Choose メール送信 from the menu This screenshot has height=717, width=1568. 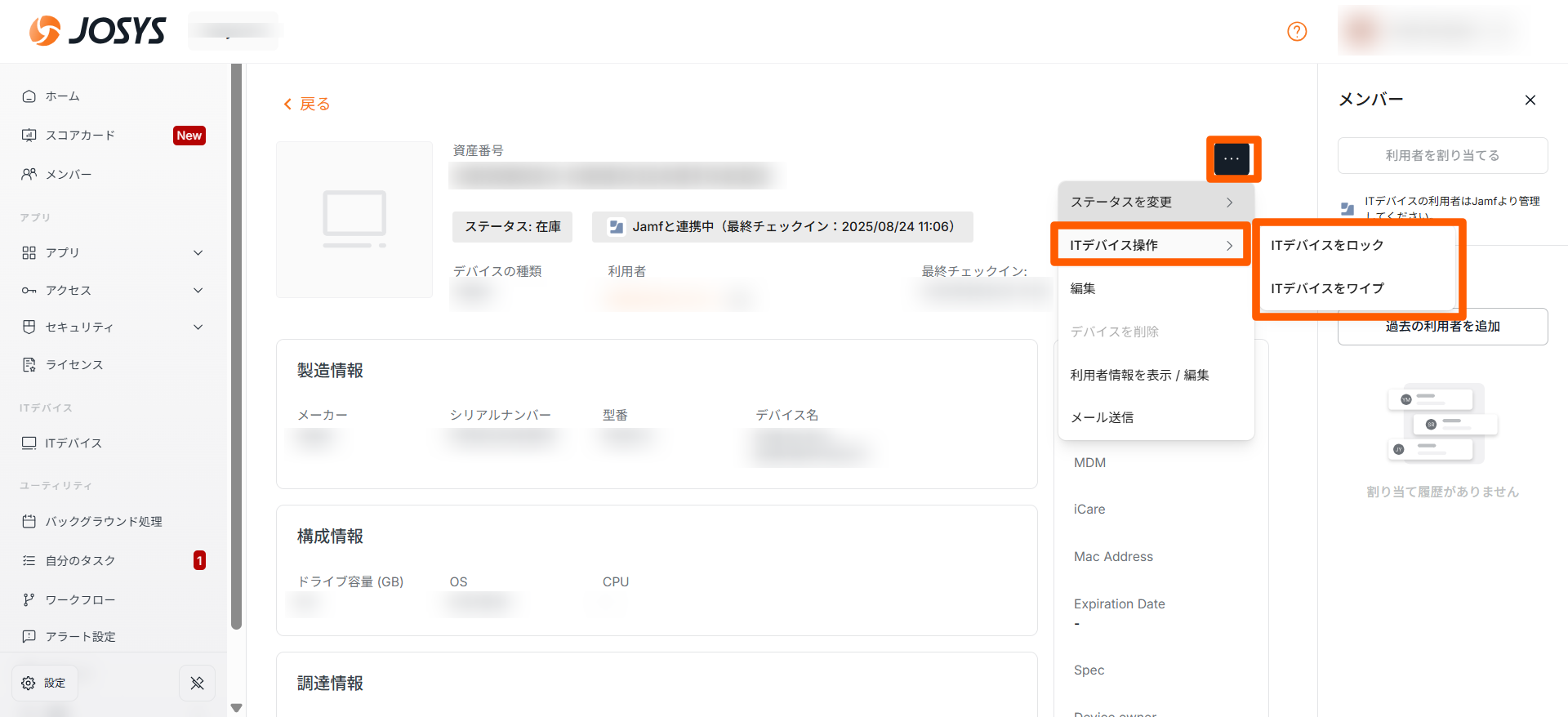tap(1102, 417)
